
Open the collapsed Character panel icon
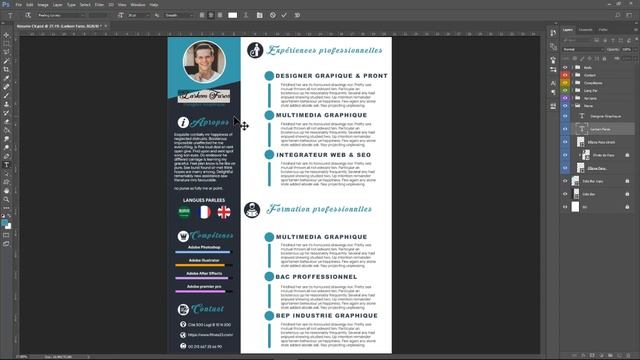(x=553, y=83)
